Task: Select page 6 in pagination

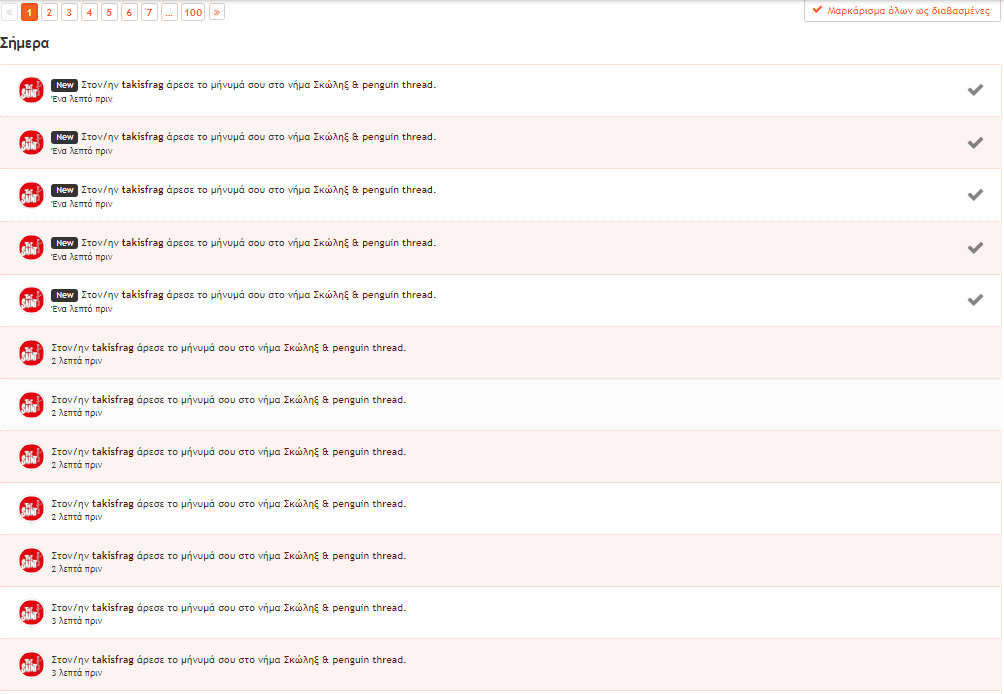Action: pos(129,12)
